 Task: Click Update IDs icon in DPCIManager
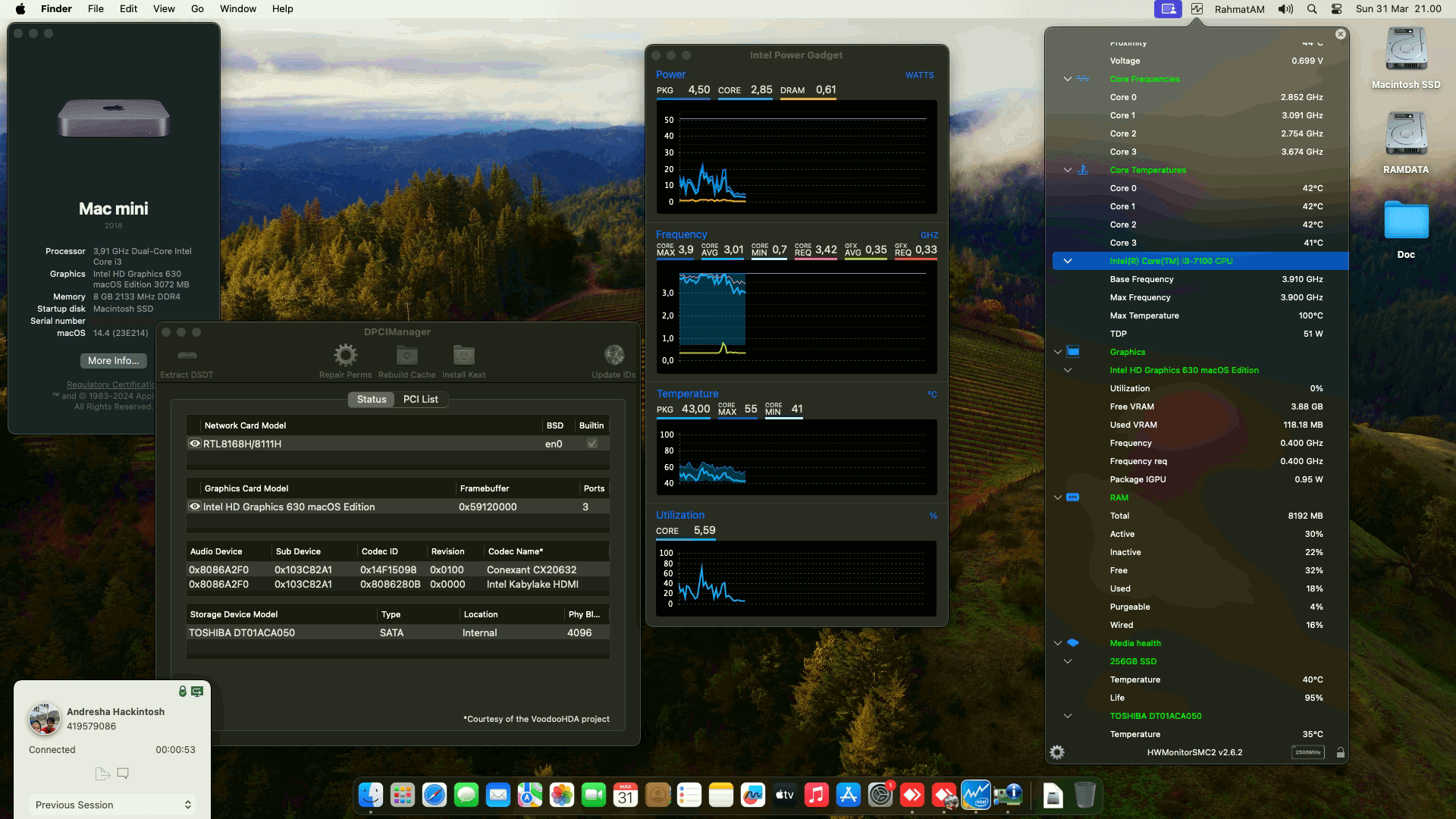pos(614,354)
